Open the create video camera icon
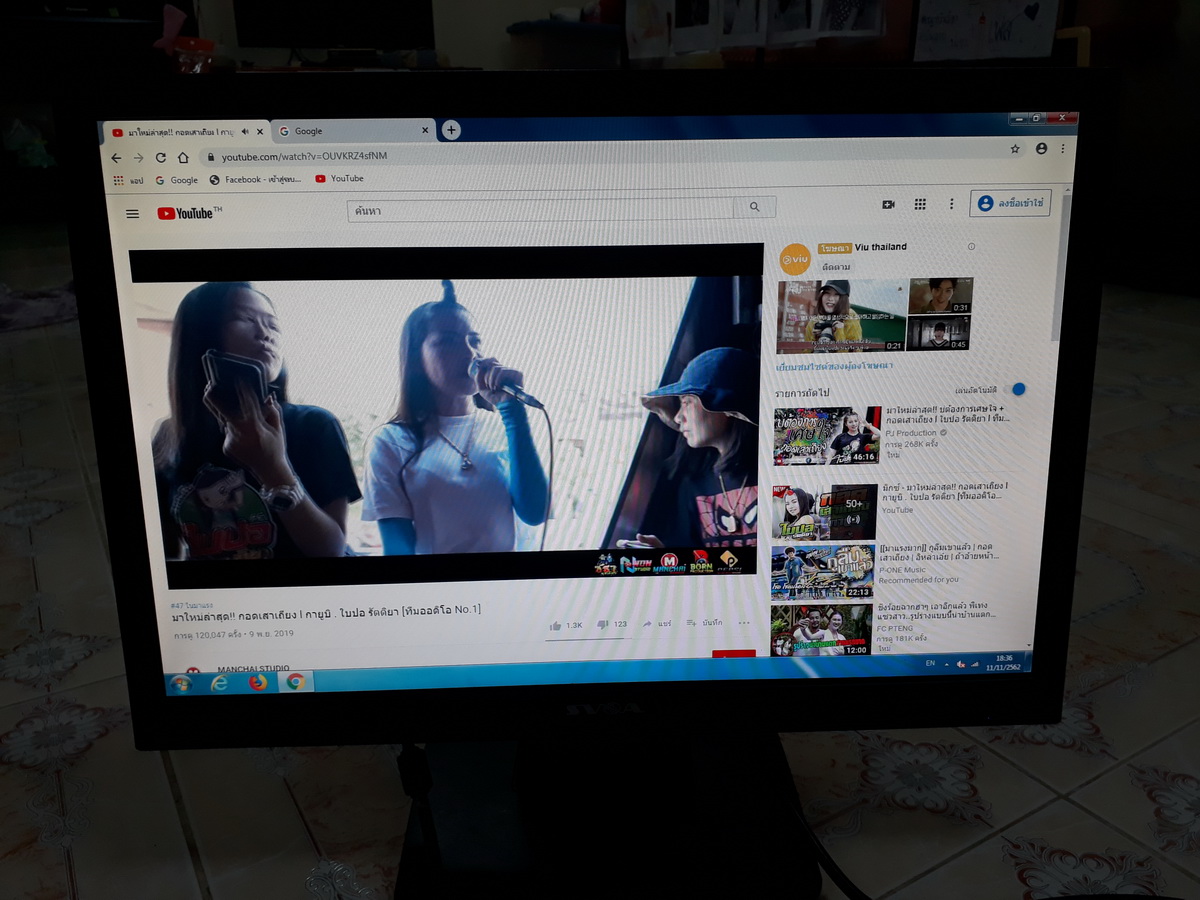 (x=888, y=204)
